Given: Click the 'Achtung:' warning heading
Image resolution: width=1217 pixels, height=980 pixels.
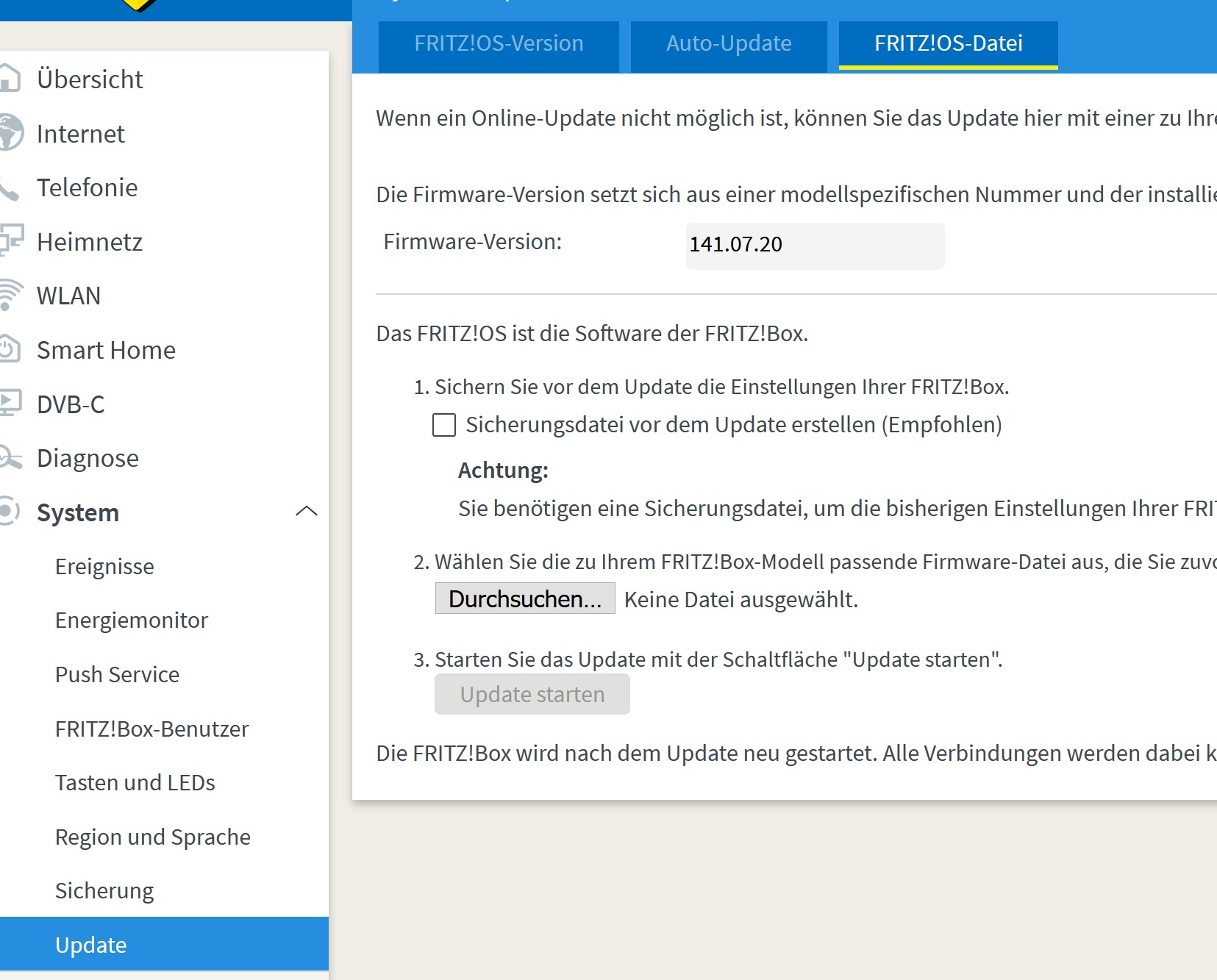Looking at the screenshot, I should coord(504,471).
